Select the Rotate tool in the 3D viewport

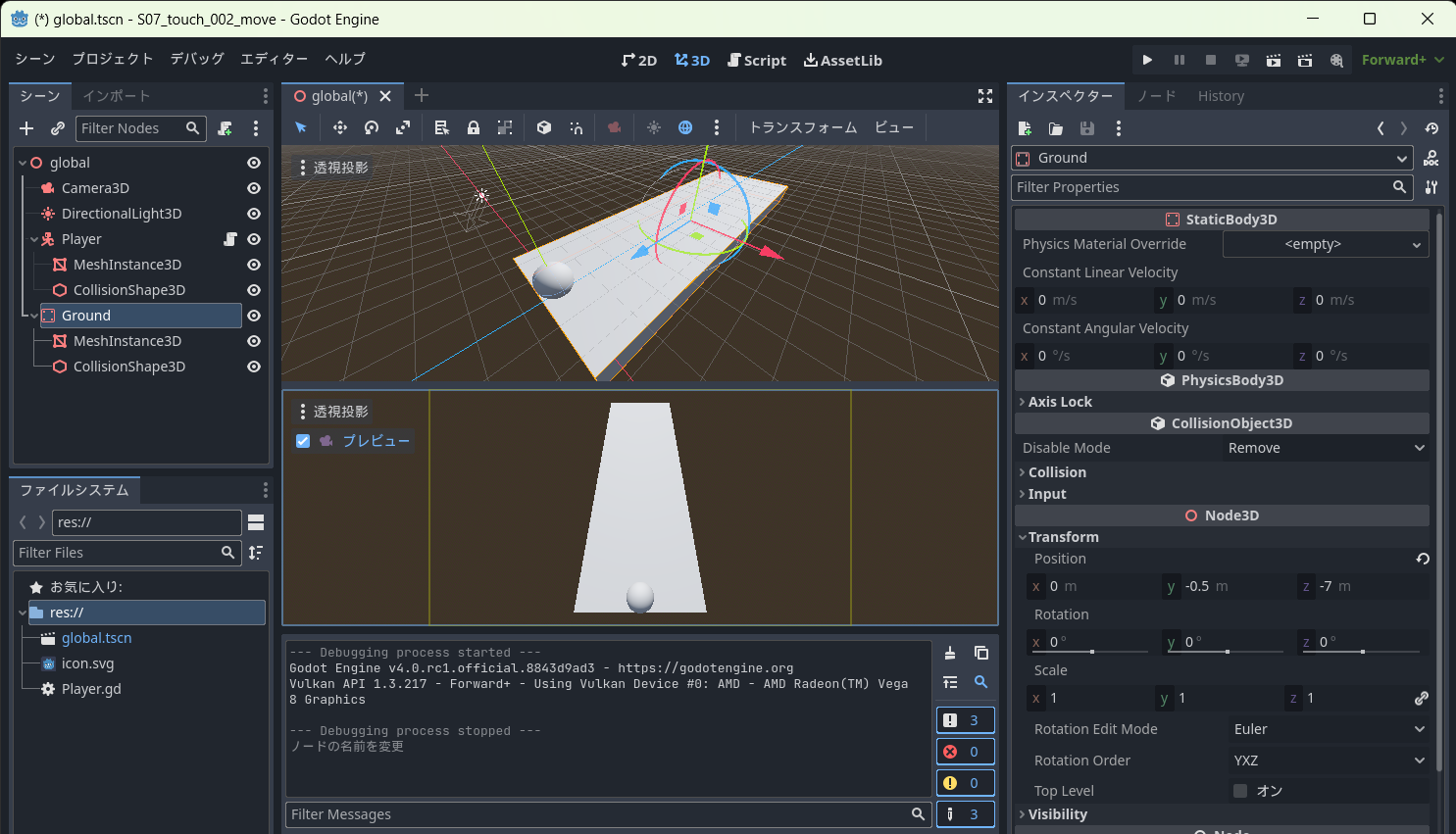tap(373, 127)
